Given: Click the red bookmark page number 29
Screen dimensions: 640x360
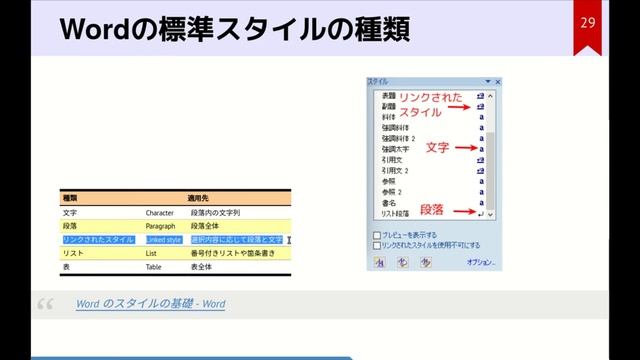Looking at the screenshot, I should click(587, 23).
